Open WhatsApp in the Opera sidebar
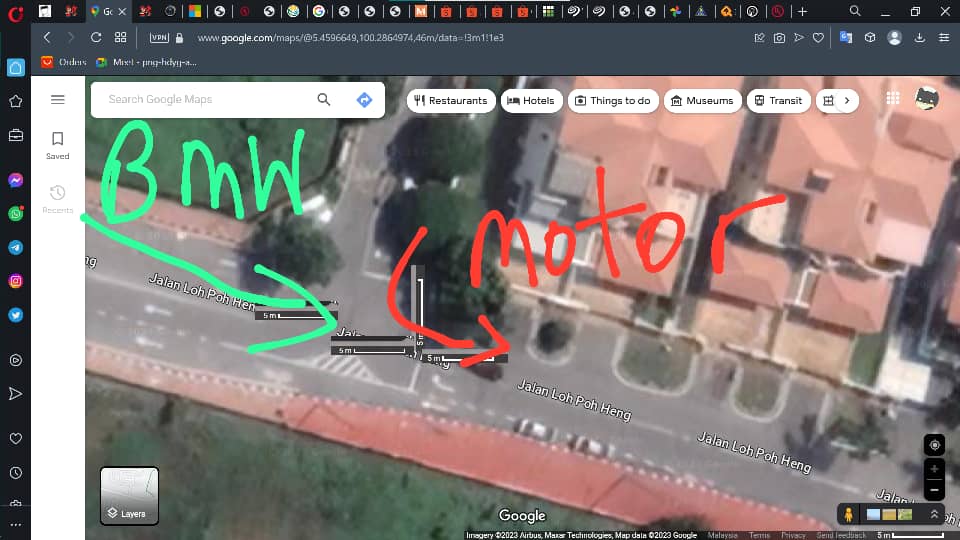 click(15, 213)
